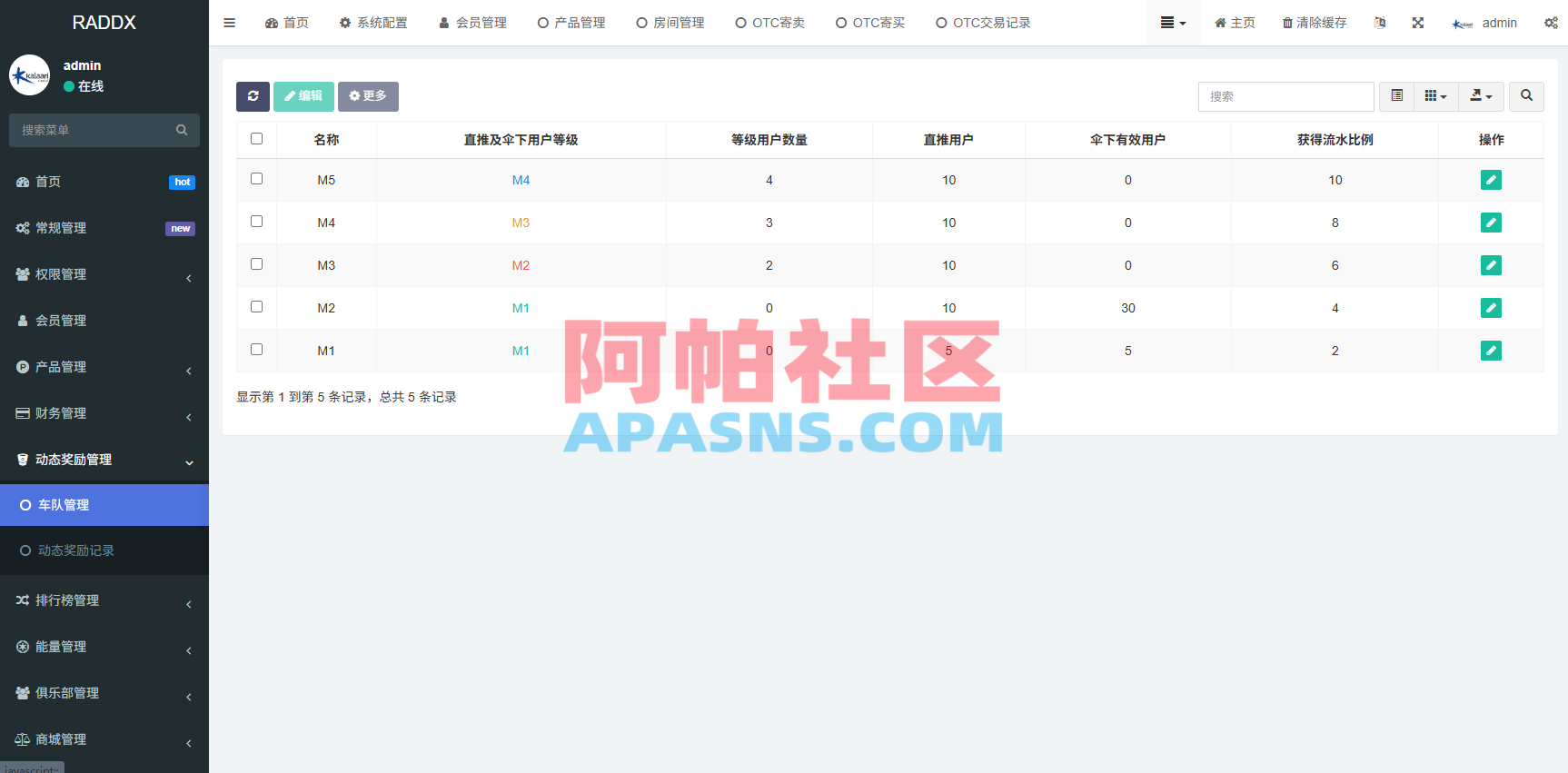Select 车队管理 in the sidebar

104,505
